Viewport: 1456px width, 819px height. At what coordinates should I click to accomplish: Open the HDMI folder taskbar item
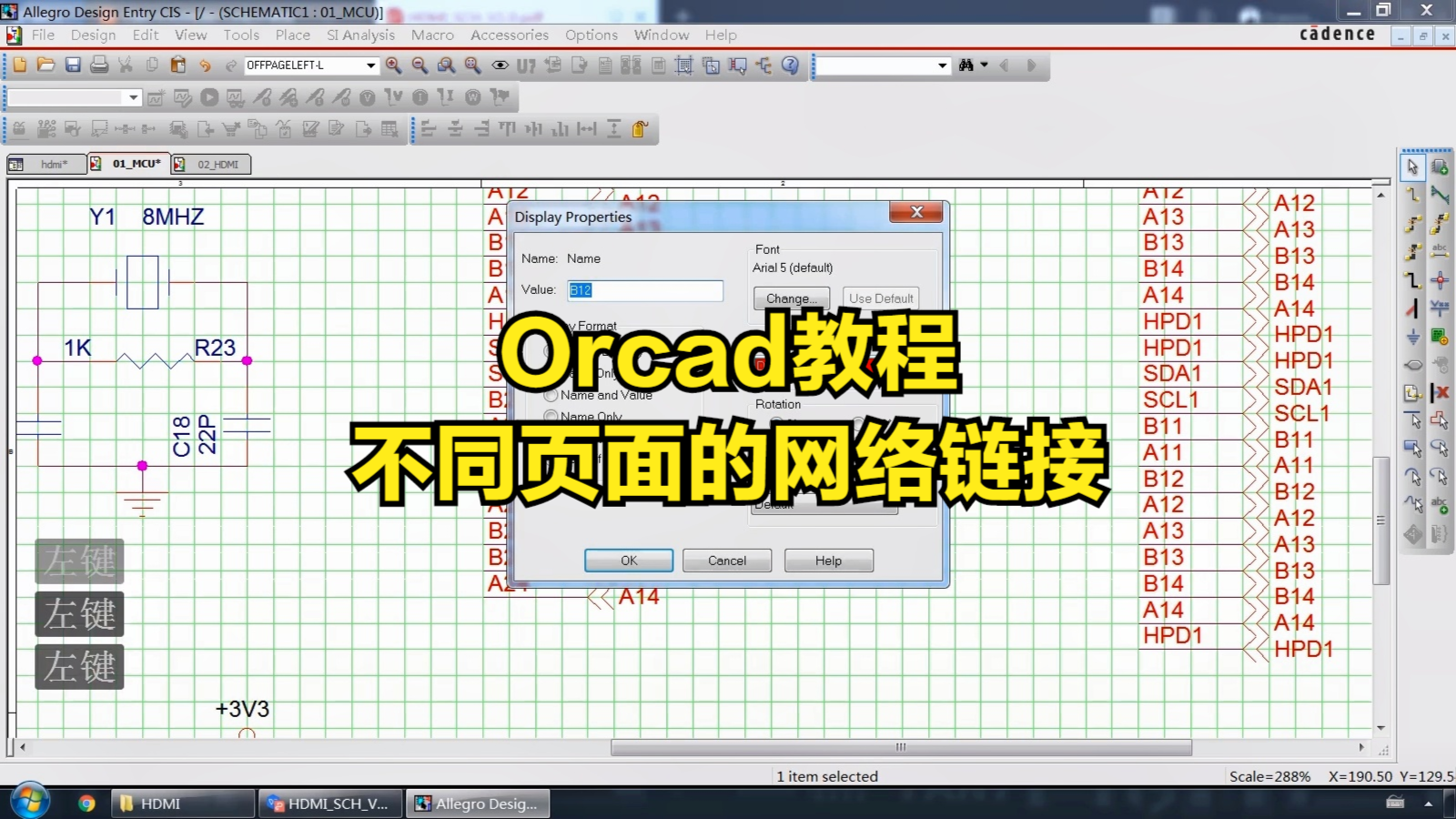pos(182,804)
